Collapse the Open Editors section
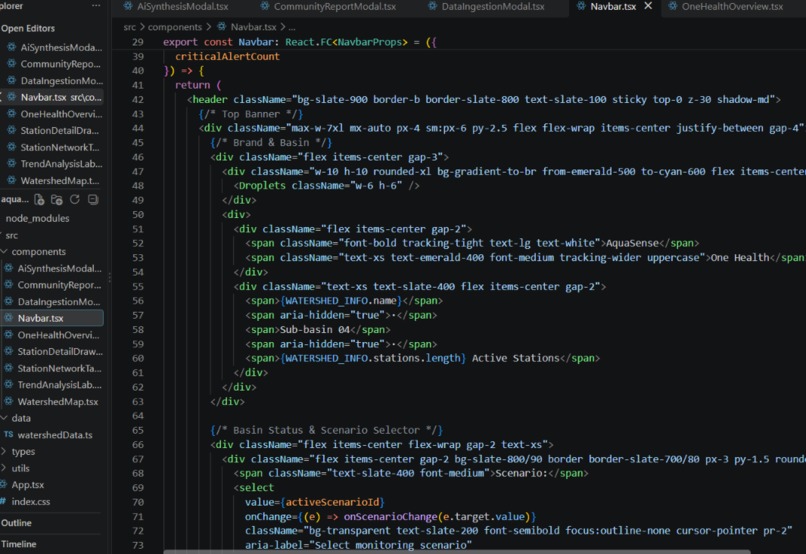Image resolution: width=806 pixels, height=554 pixels. (x=28, y=28)
